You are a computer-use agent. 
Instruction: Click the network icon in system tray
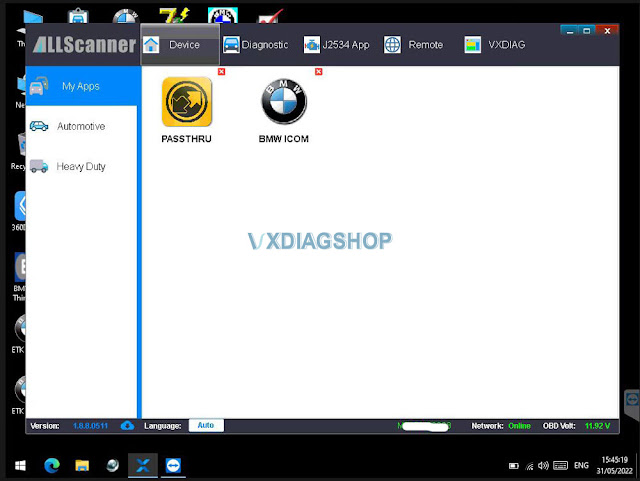[x=529, y=466]
